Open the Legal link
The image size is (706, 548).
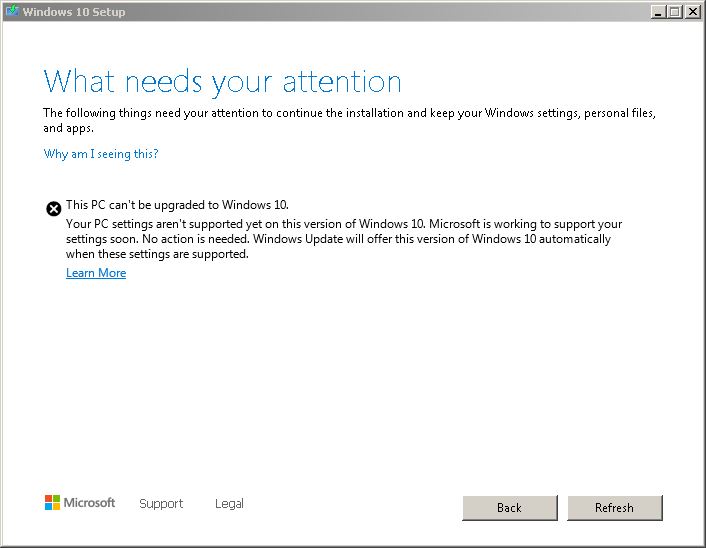[x=229, y=503]
